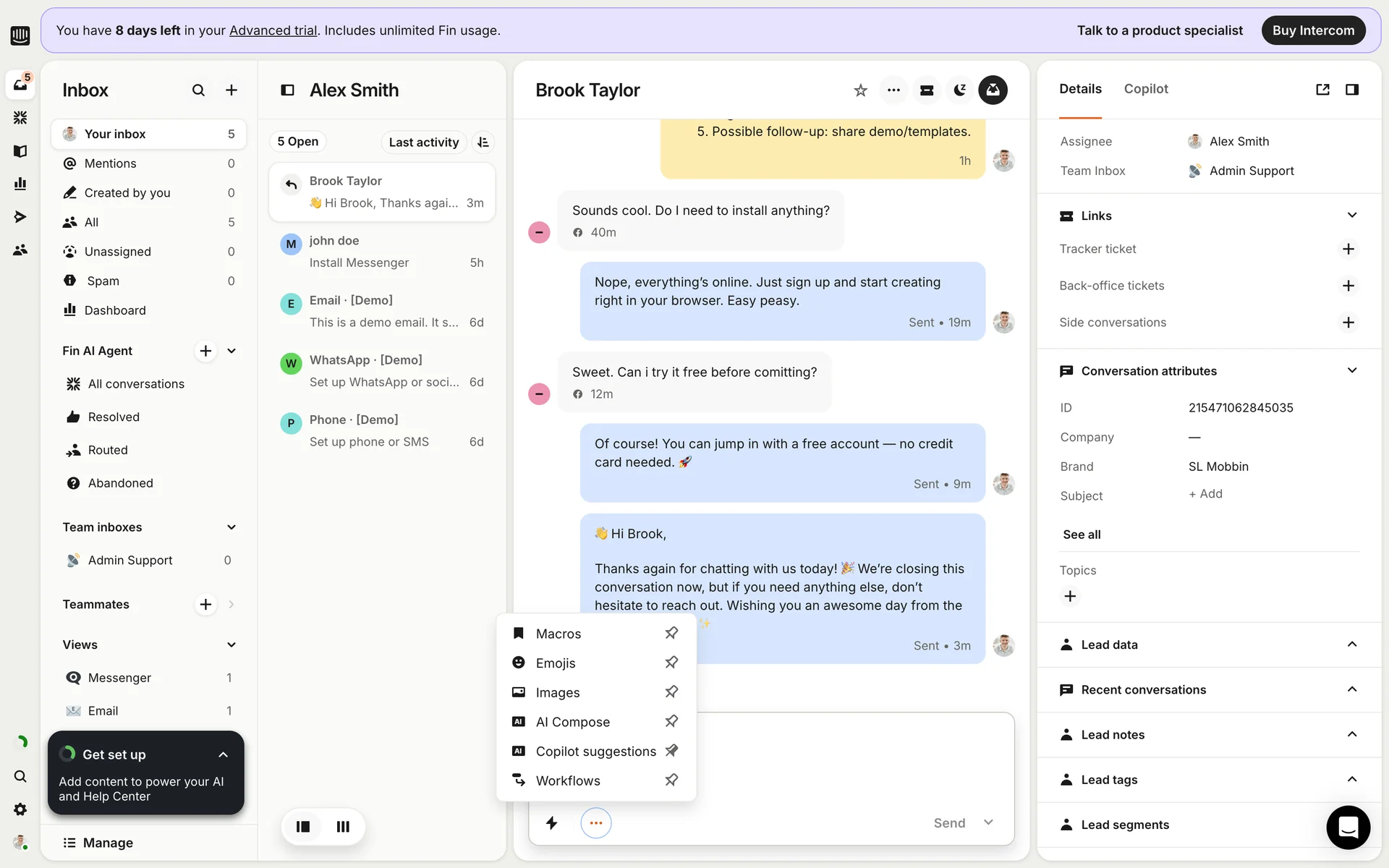Image resolution: width=1389 pixels, height=868 pixels.
Task: Click the snooze moon icon
Action: (959, 90)
